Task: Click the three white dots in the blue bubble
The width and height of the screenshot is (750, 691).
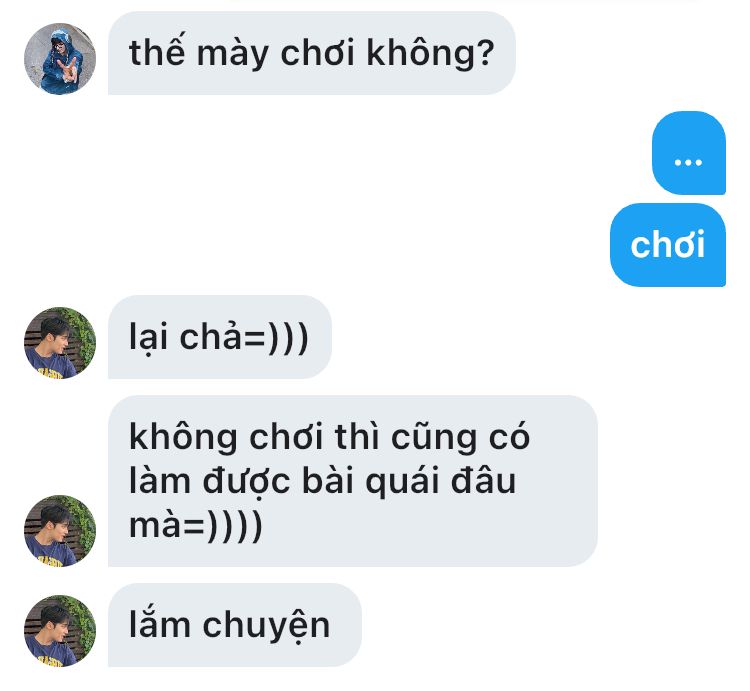Action: (688, 163)
